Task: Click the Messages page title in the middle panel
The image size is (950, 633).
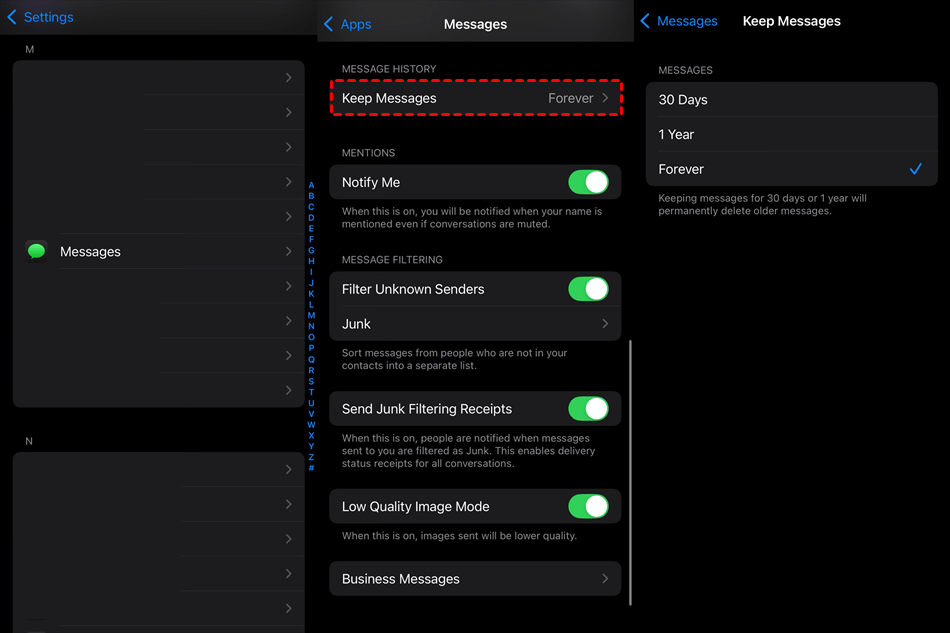Action: pos(476,24)
